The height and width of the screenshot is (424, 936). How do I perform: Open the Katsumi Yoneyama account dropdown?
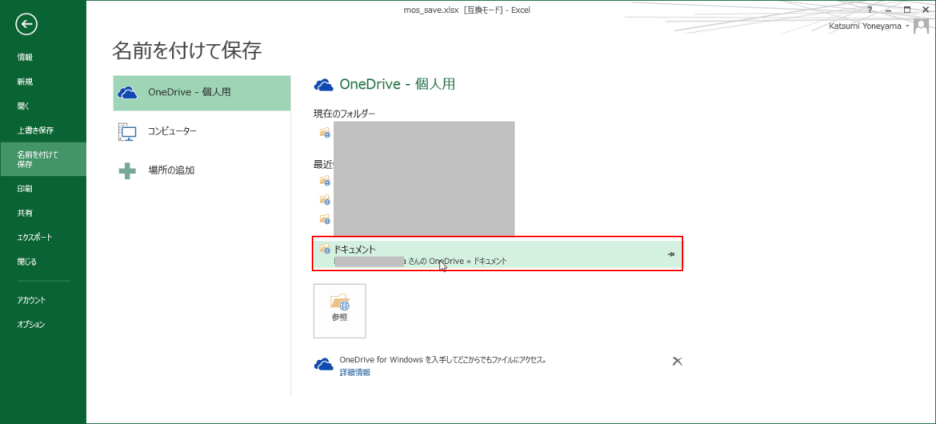tap(869, 26)
